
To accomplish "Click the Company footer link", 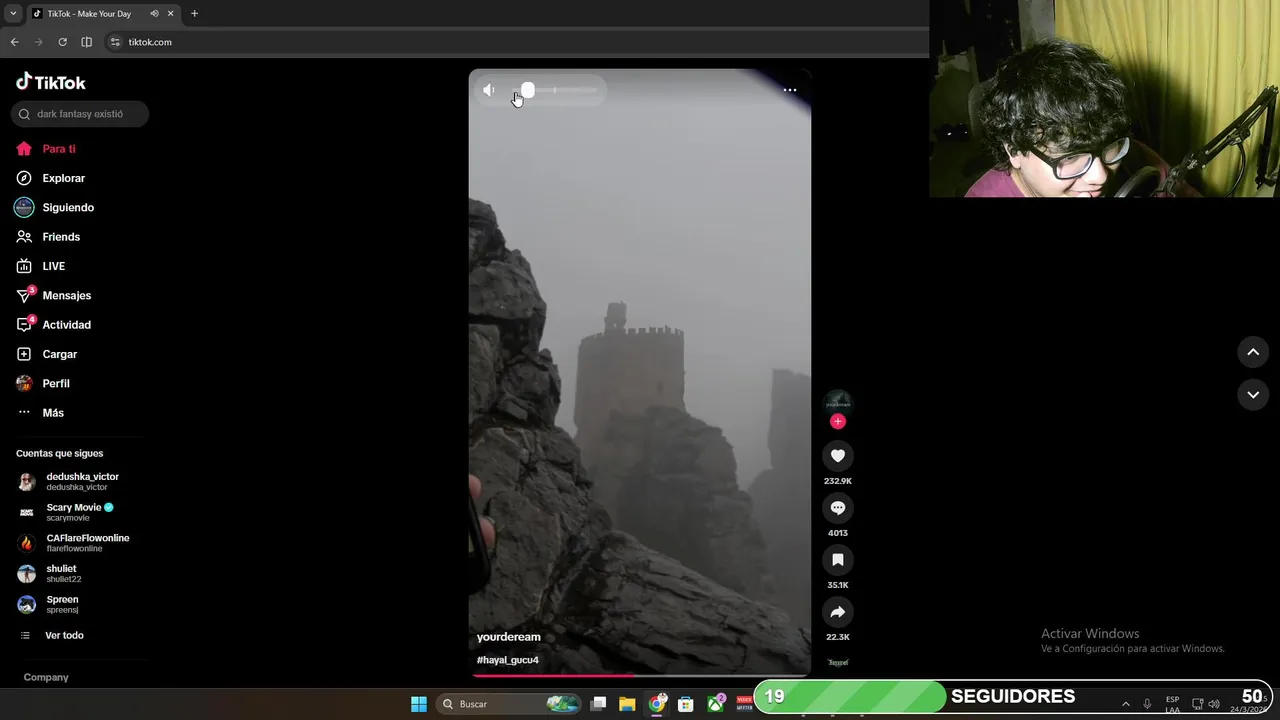I will point(46,677).
